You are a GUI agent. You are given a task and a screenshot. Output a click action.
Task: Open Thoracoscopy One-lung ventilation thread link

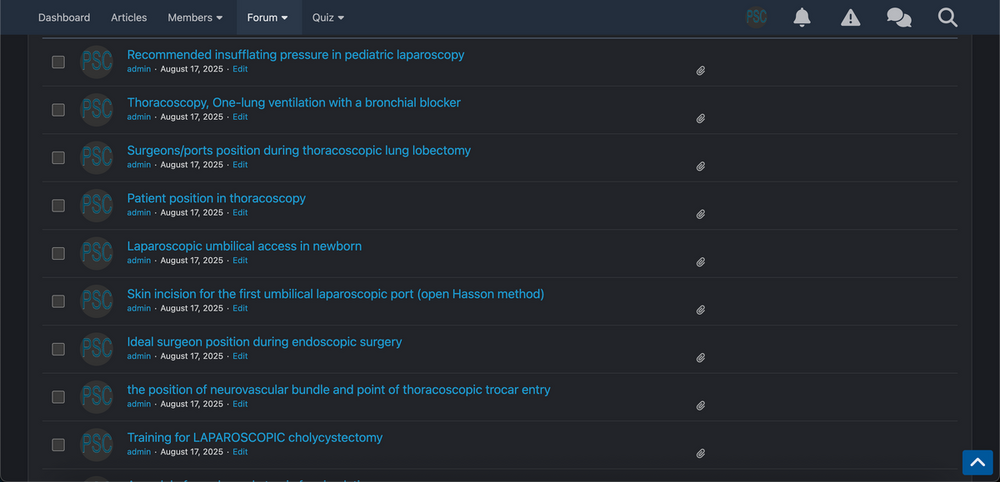[x=293, y=103]
